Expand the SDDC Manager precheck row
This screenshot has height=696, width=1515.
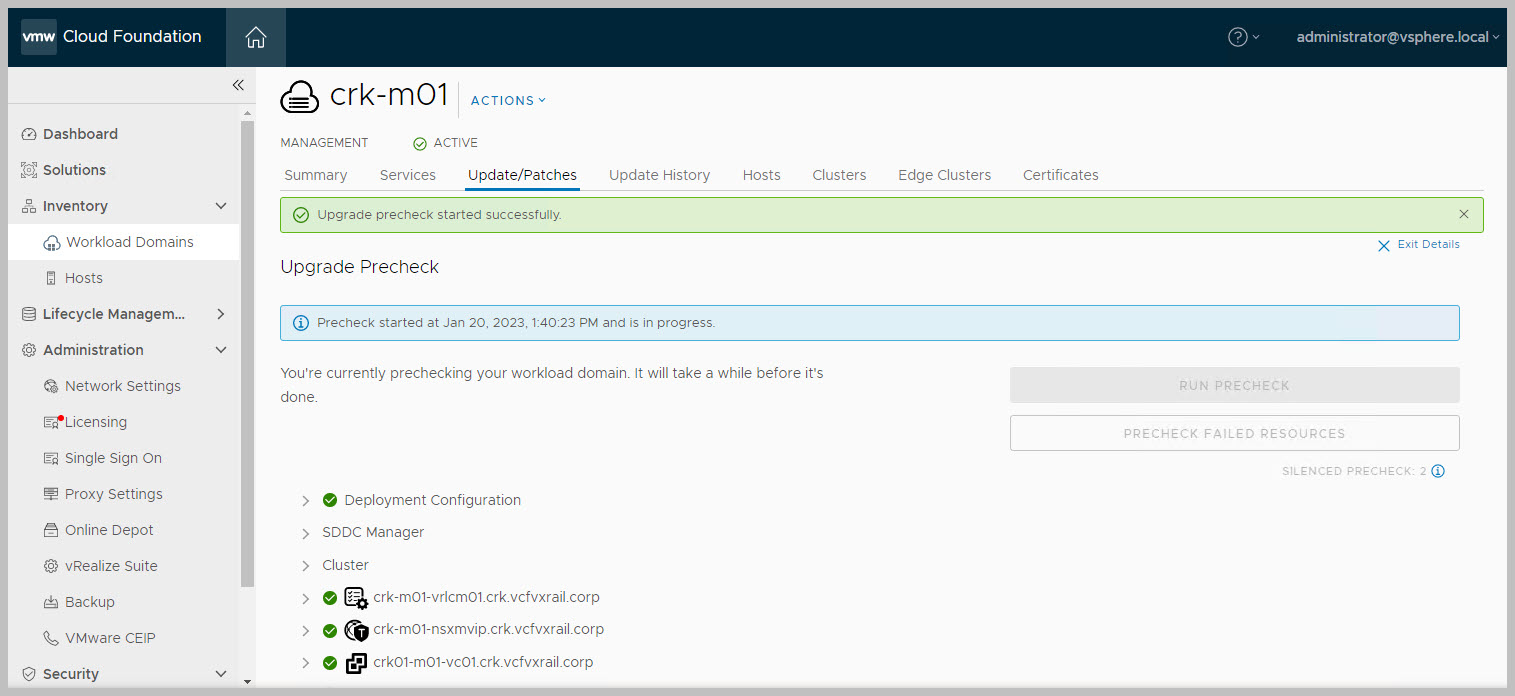click(306, 533)
